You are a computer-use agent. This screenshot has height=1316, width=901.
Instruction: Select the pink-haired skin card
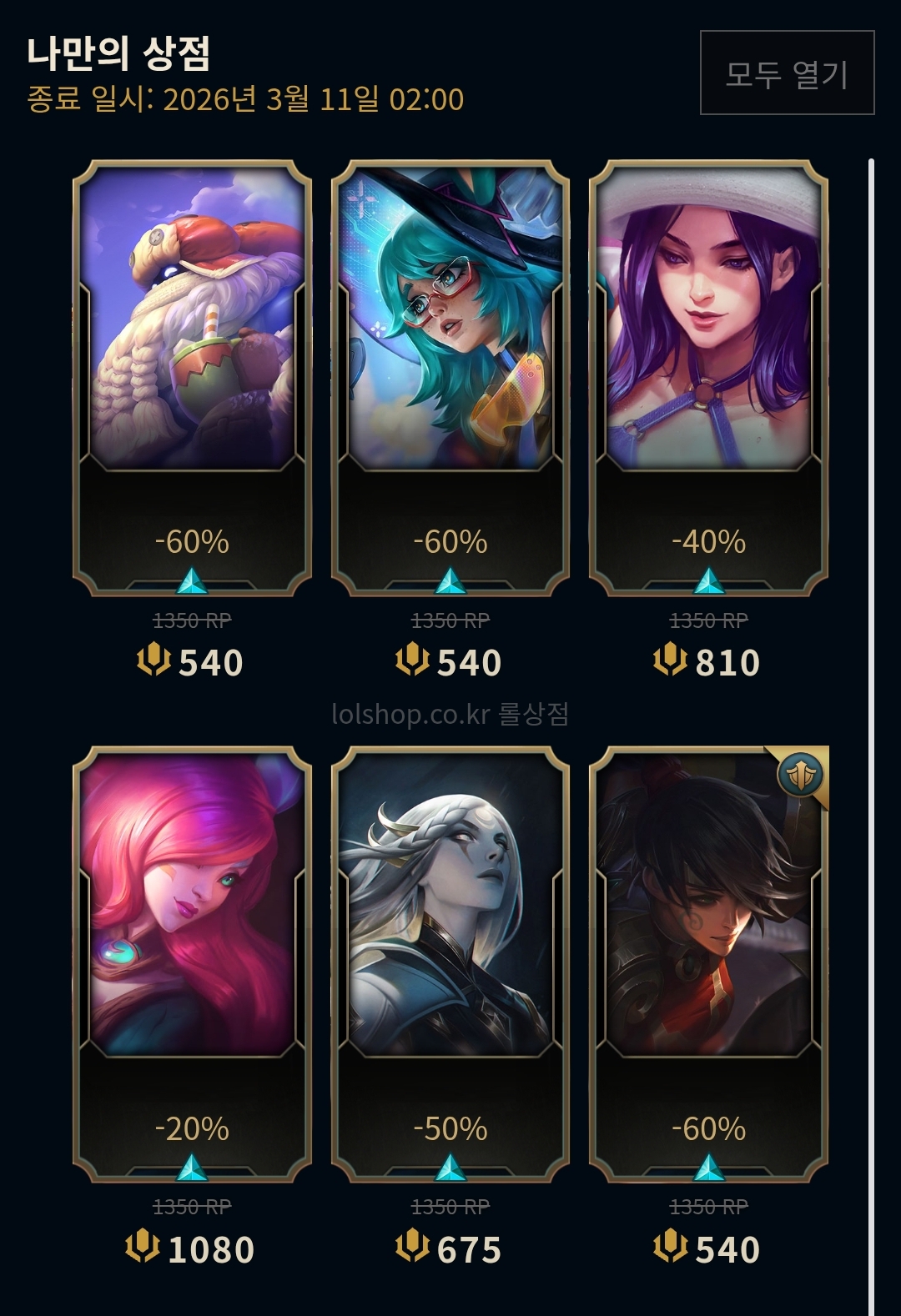pos(192,965)
